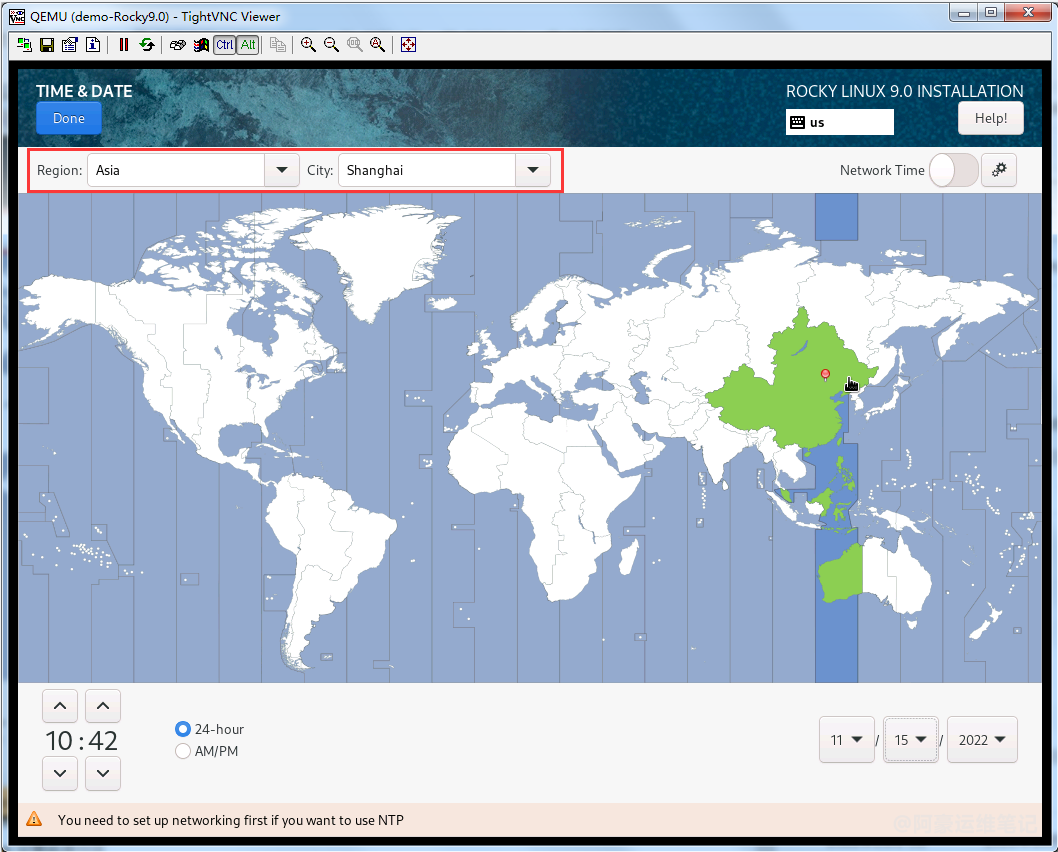Click the full screen toolbar icon

(408, 45)
